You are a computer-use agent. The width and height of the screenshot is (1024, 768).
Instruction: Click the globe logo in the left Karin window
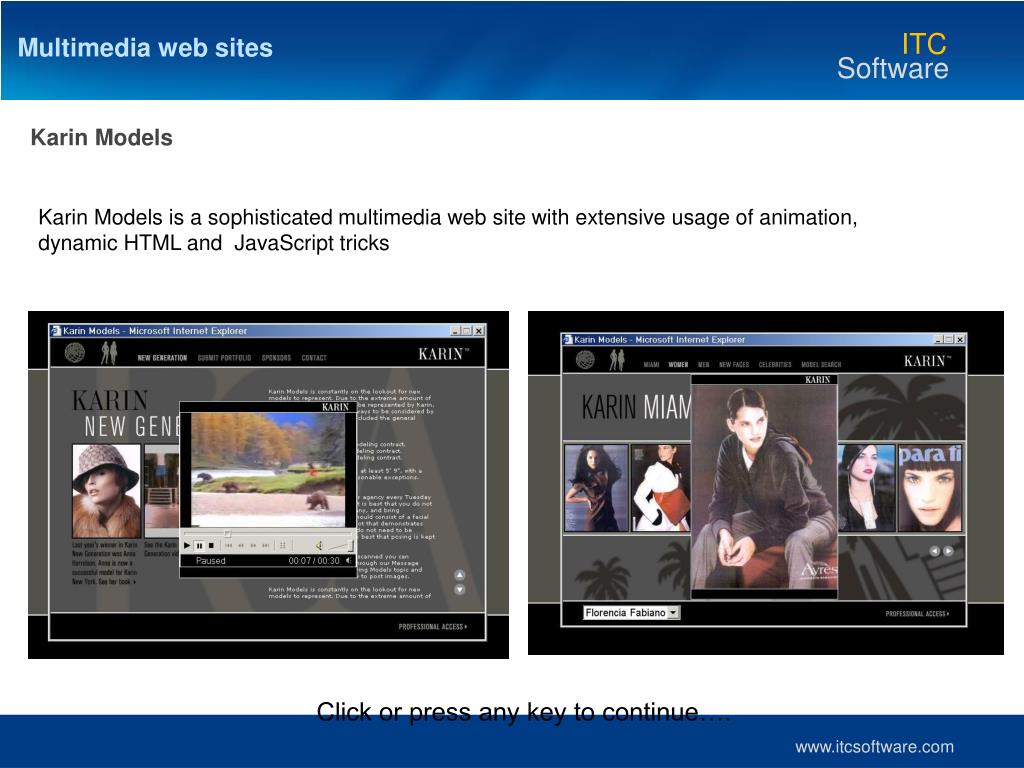(75, 353)
